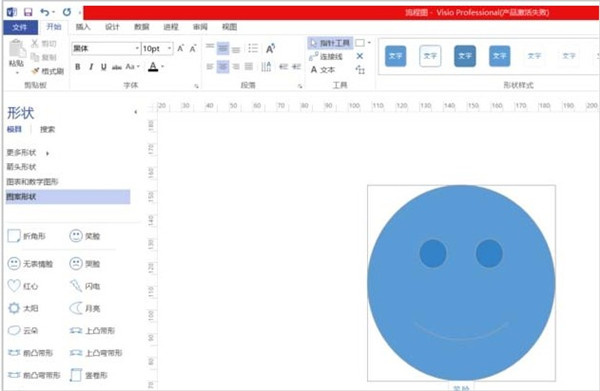The height and width of the screenshot is (391, 600).
Task: Switch to the 数据 (Data) ribbon tab
Action: [x=142, y=27]
